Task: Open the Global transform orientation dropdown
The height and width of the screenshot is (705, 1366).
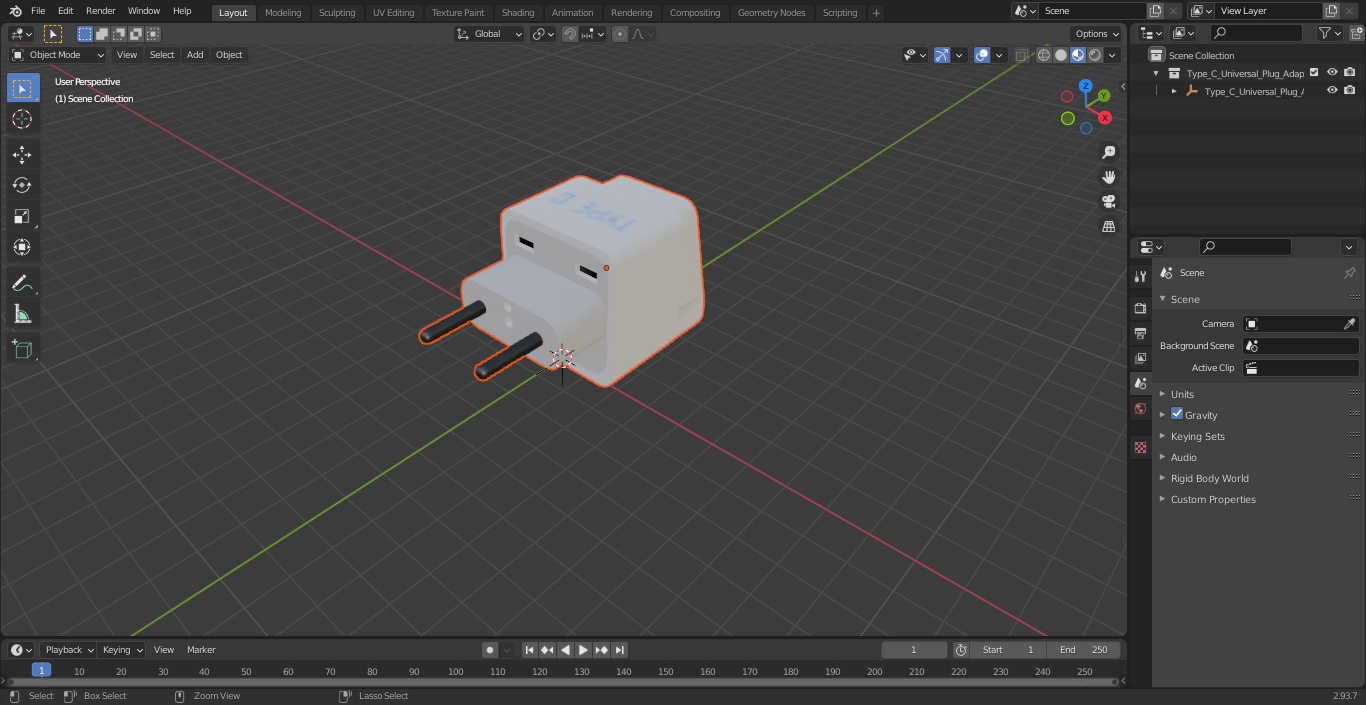Action: point(490,34)
